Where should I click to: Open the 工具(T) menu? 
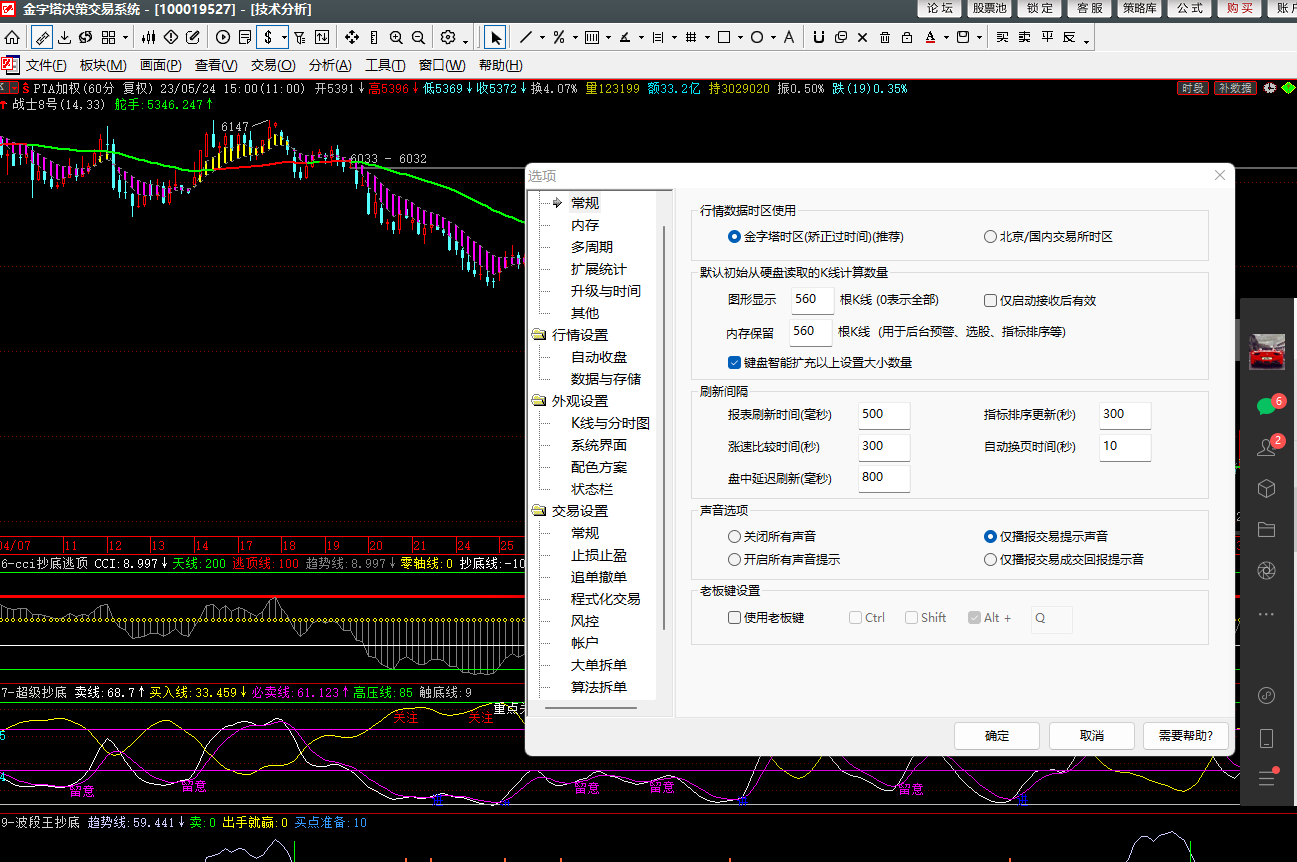tap(385, 65)
